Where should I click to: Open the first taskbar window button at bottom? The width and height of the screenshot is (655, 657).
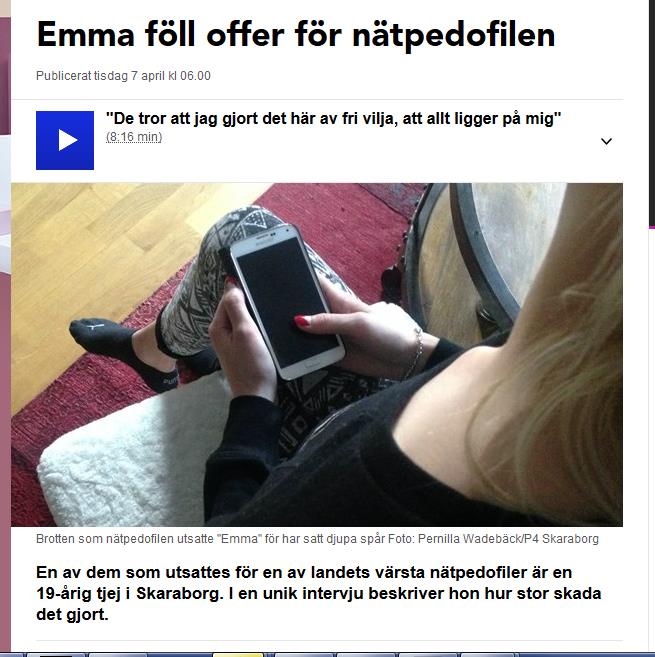tap(55, 654)
